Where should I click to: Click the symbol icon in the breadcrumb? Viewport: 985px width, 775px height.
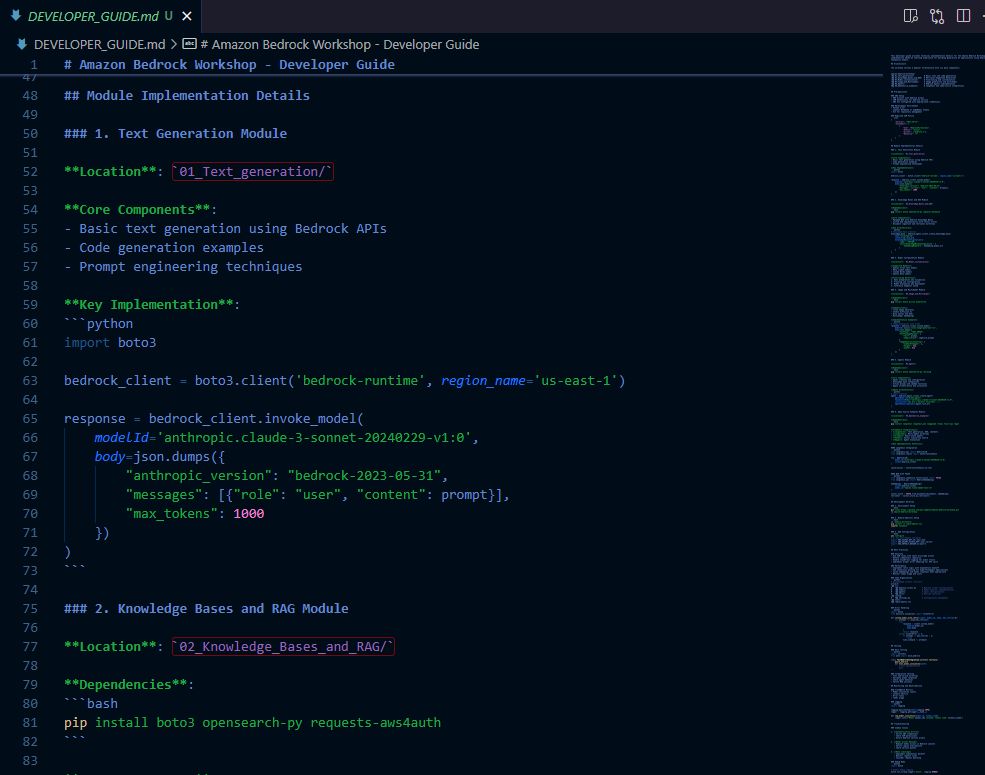[189, 44]
